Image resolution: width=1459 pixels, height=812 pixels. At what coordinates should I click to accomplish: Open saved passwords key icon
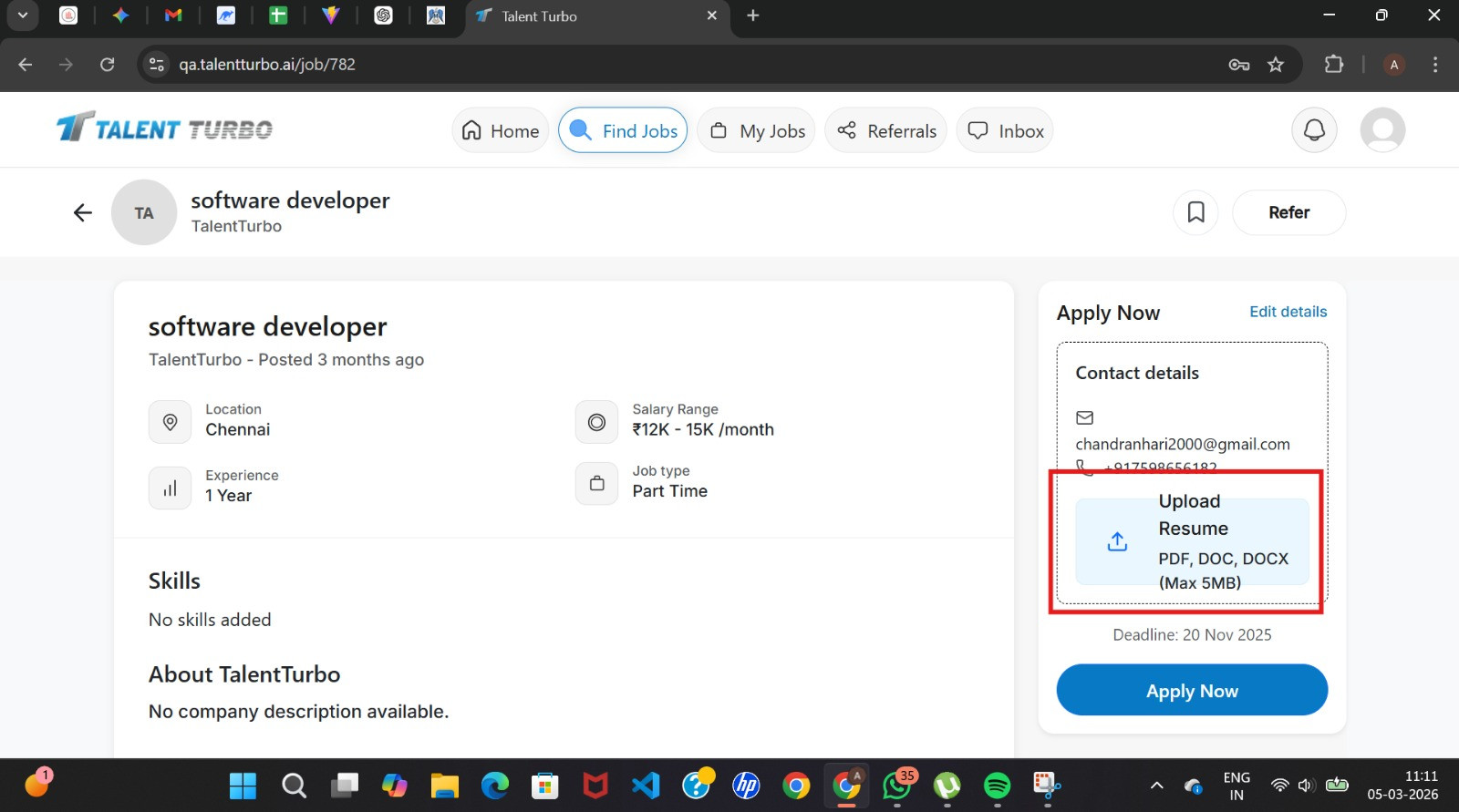pyautogui.click(x=1238, y=64)
